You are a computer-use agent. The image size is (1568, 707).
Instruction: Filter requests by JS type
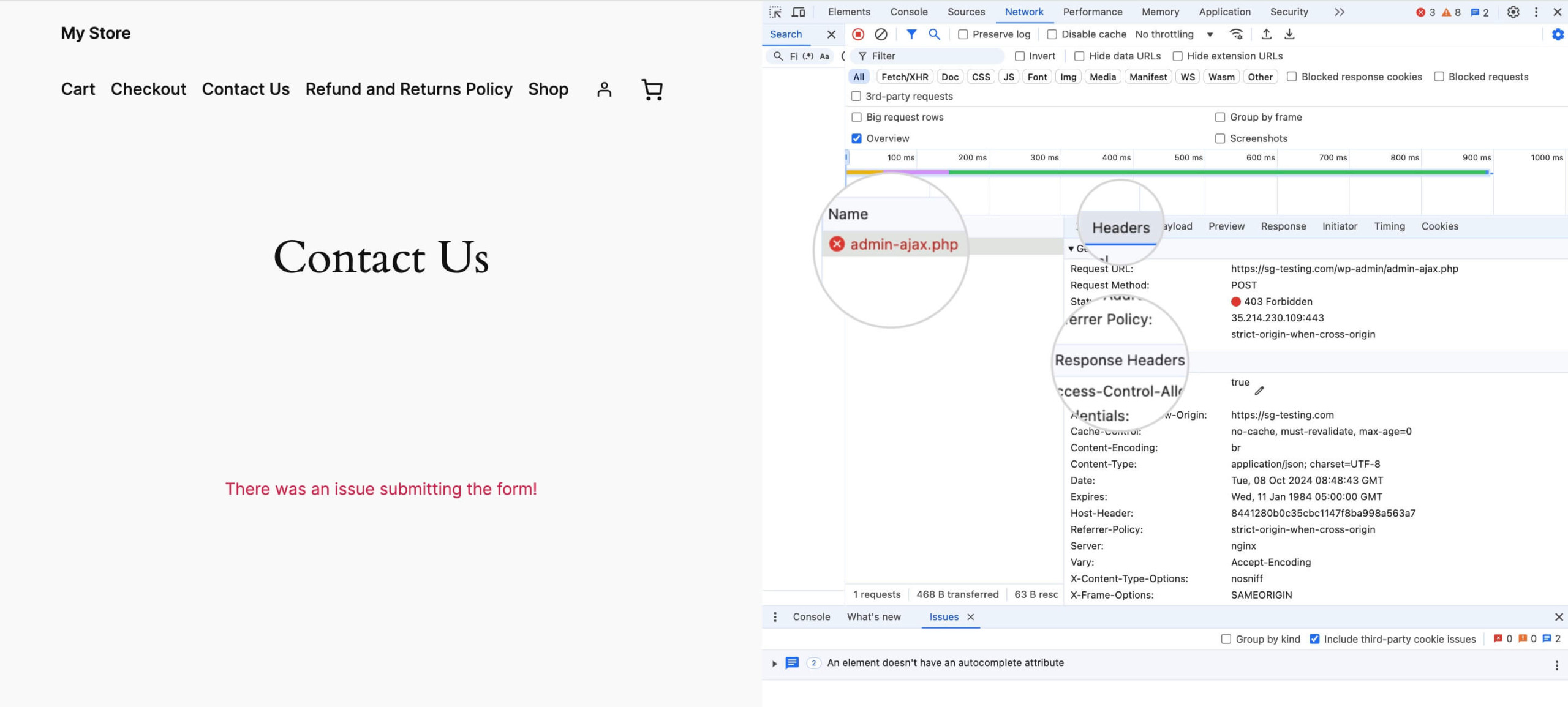pyautogui.click(x=1009, y=77)
